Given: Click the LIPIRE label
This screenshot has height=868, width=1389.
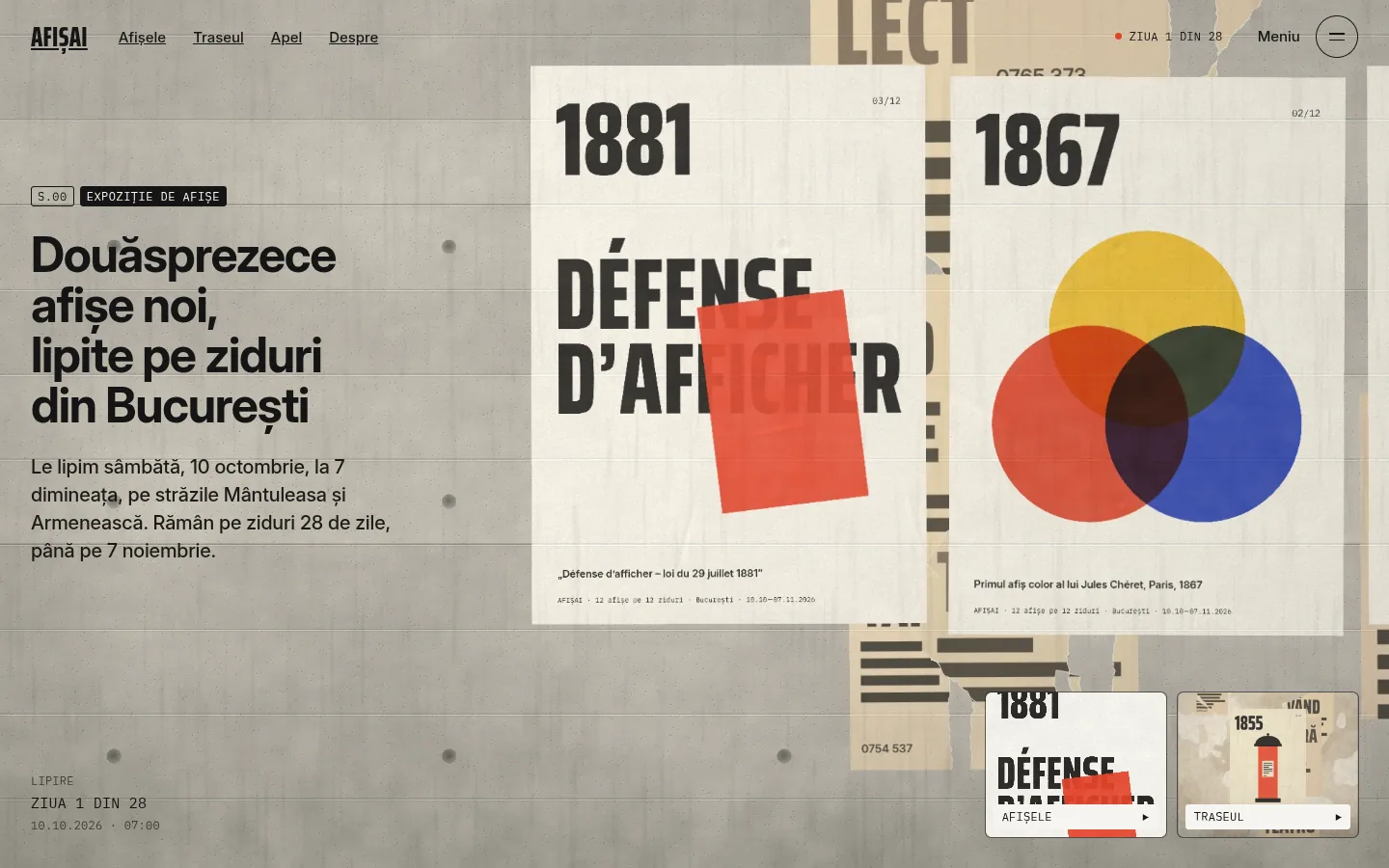Looking at the screenshot, I should [52, 781].
